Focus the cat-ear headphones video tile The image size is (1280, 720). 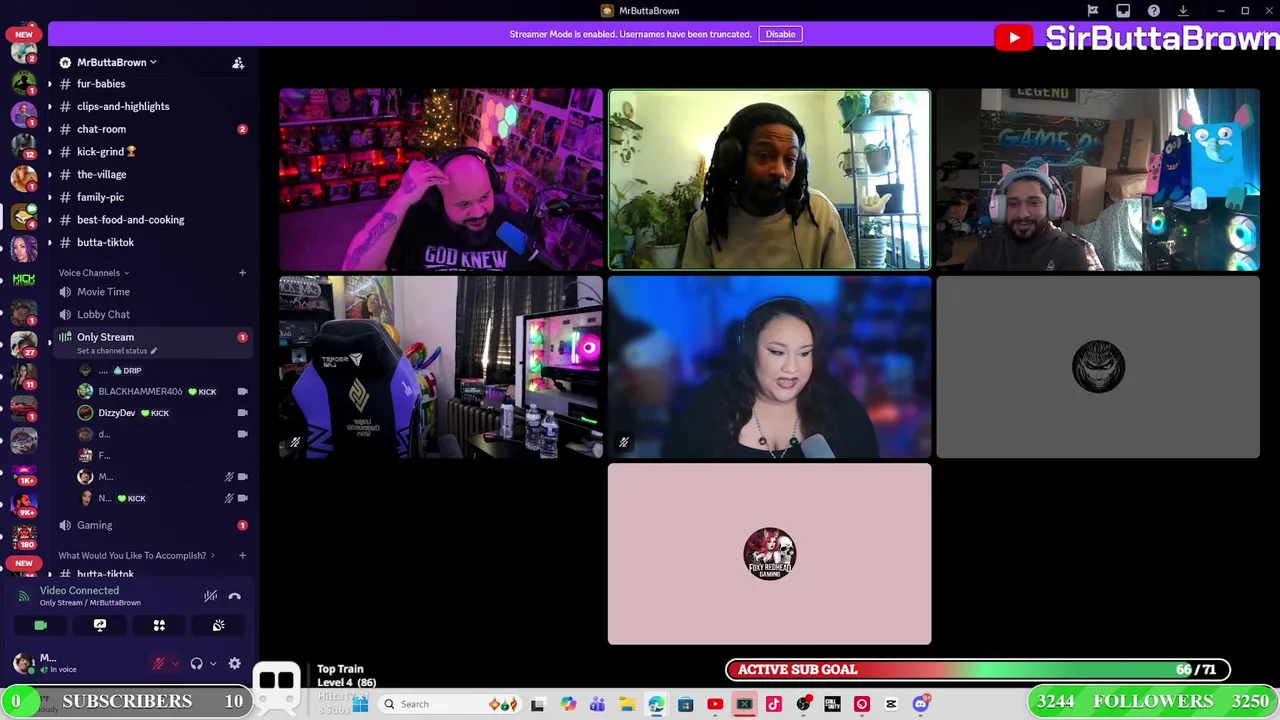(1098, 180)
